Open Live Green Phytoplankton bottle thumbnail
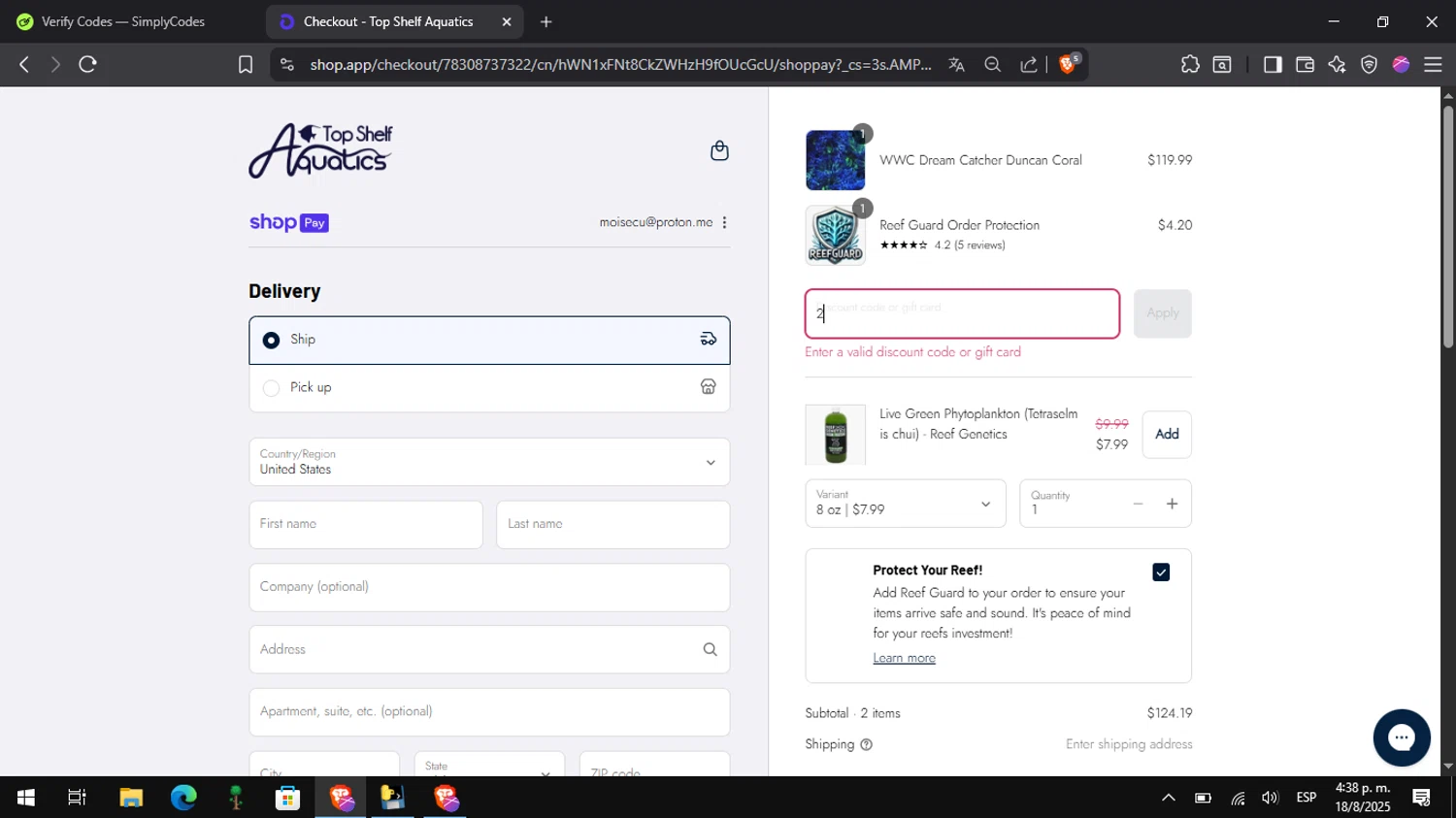Screen dimensions: 1456x818 pos(835,435)
